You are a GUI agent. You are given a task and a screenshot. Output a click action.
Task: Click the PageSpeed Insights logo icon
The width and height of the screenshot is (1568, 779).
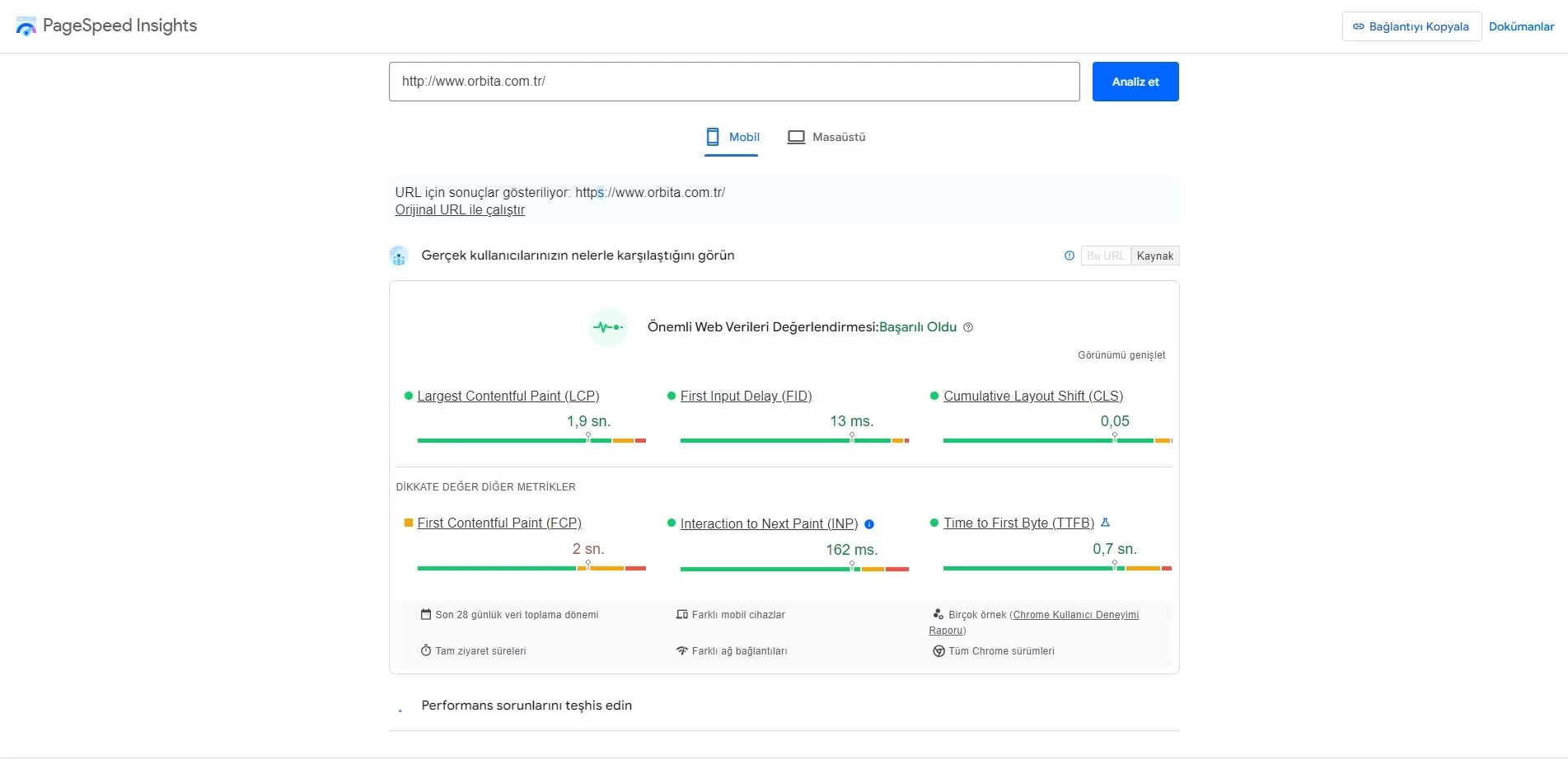pos(26,26)
